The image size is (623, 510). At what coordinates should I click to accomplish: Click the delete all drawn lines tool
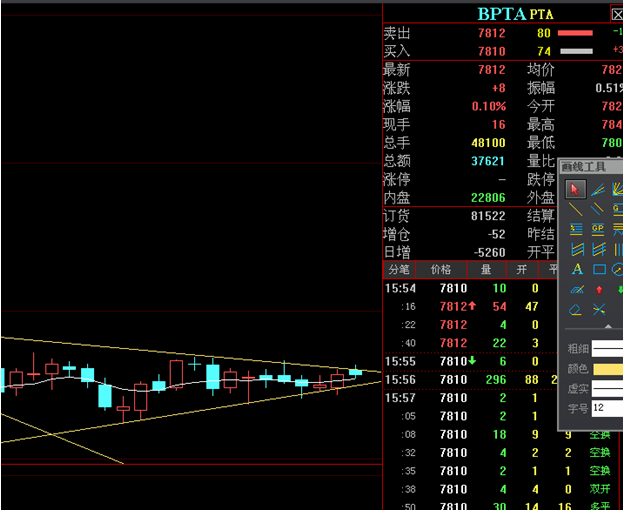pyautogui.click(x=598, y=309)
